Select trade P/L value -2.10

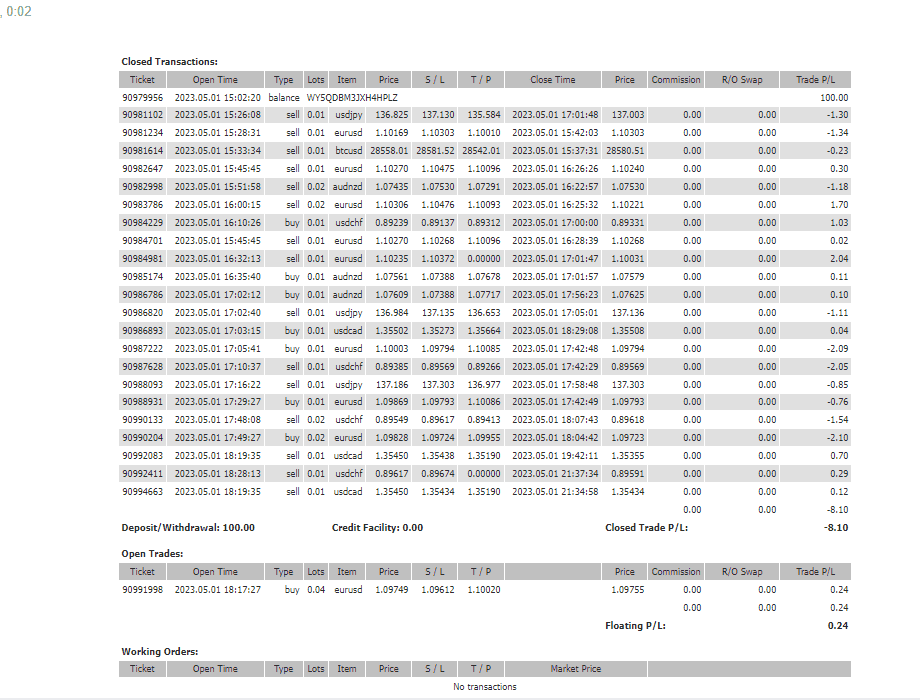coord(837,438)
